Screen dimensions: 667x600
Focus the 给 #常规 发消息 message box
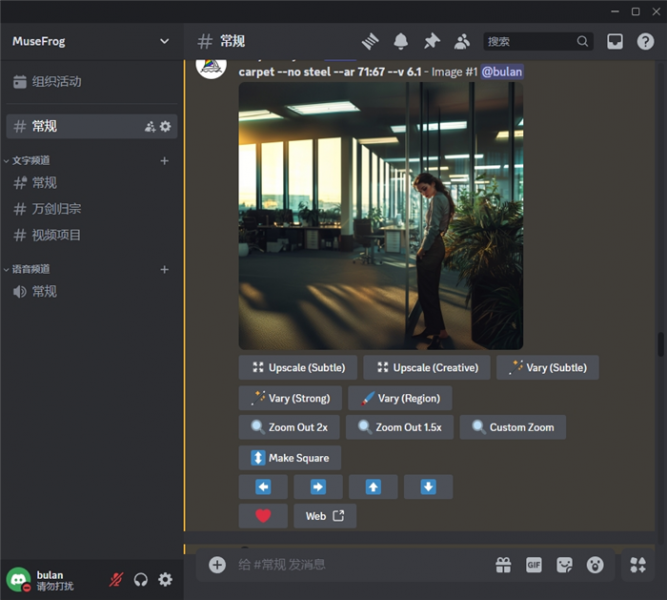pos(362,565)
